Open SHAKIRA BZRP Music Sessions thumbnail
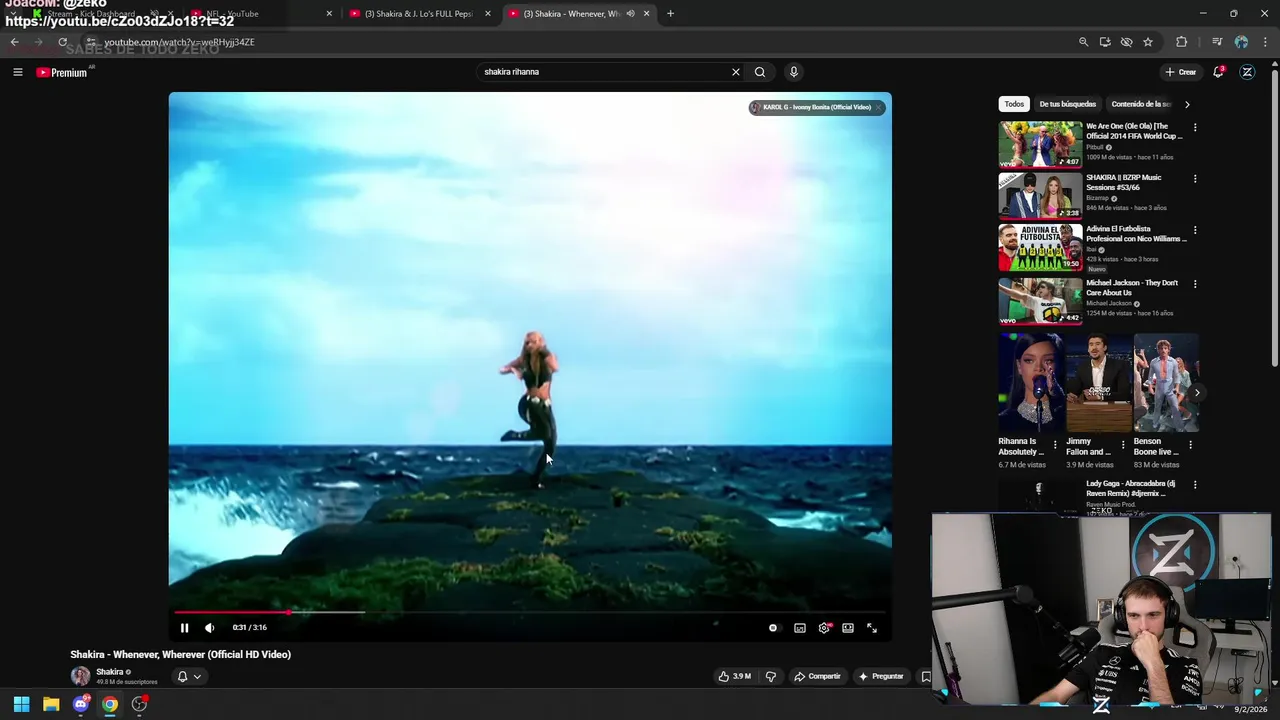The width and height of the screenshot is (1280, 720). pos(1040,195)
